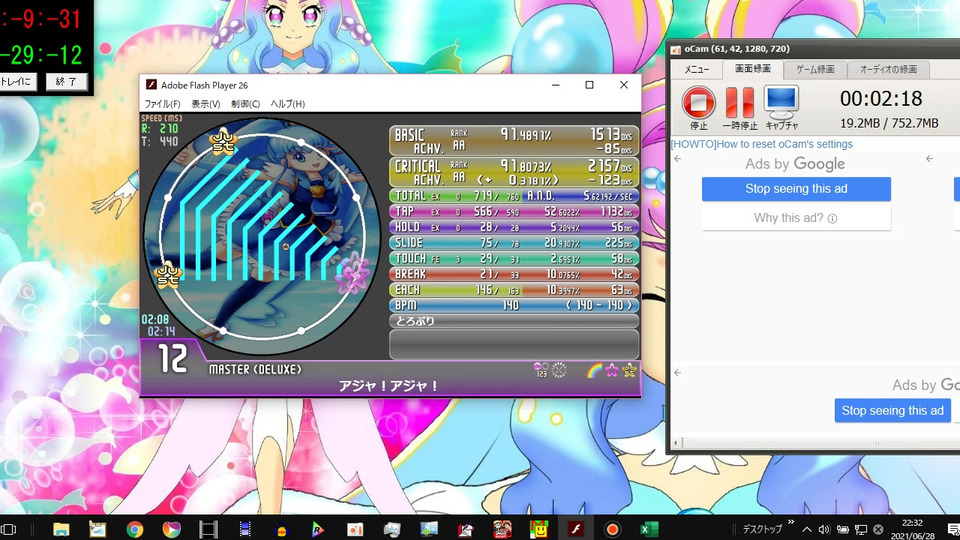Click the TAP notes row
960x540 pixels.
[x=514, y=211]
